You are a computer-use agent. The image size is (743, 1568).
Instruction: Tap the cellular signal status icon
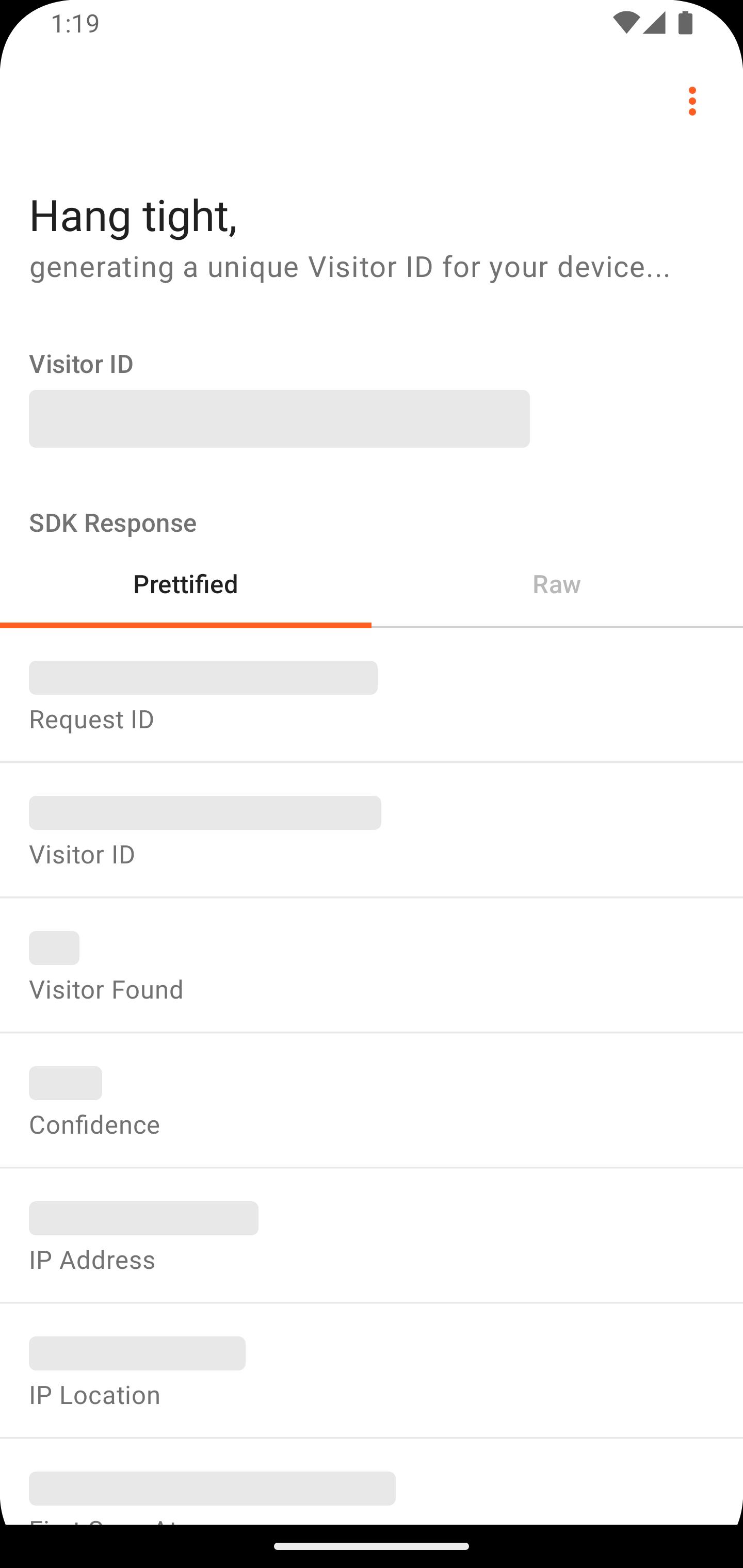coord(654,23)
